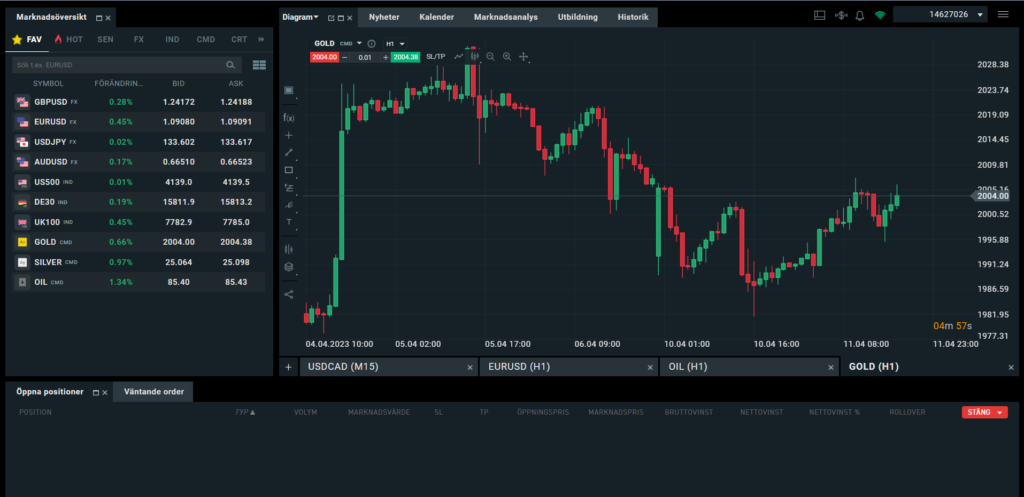Image resolution: width=1024 pixels, height=497 pixels.
Task: Select the HOT market category
Action: (69, 39)
